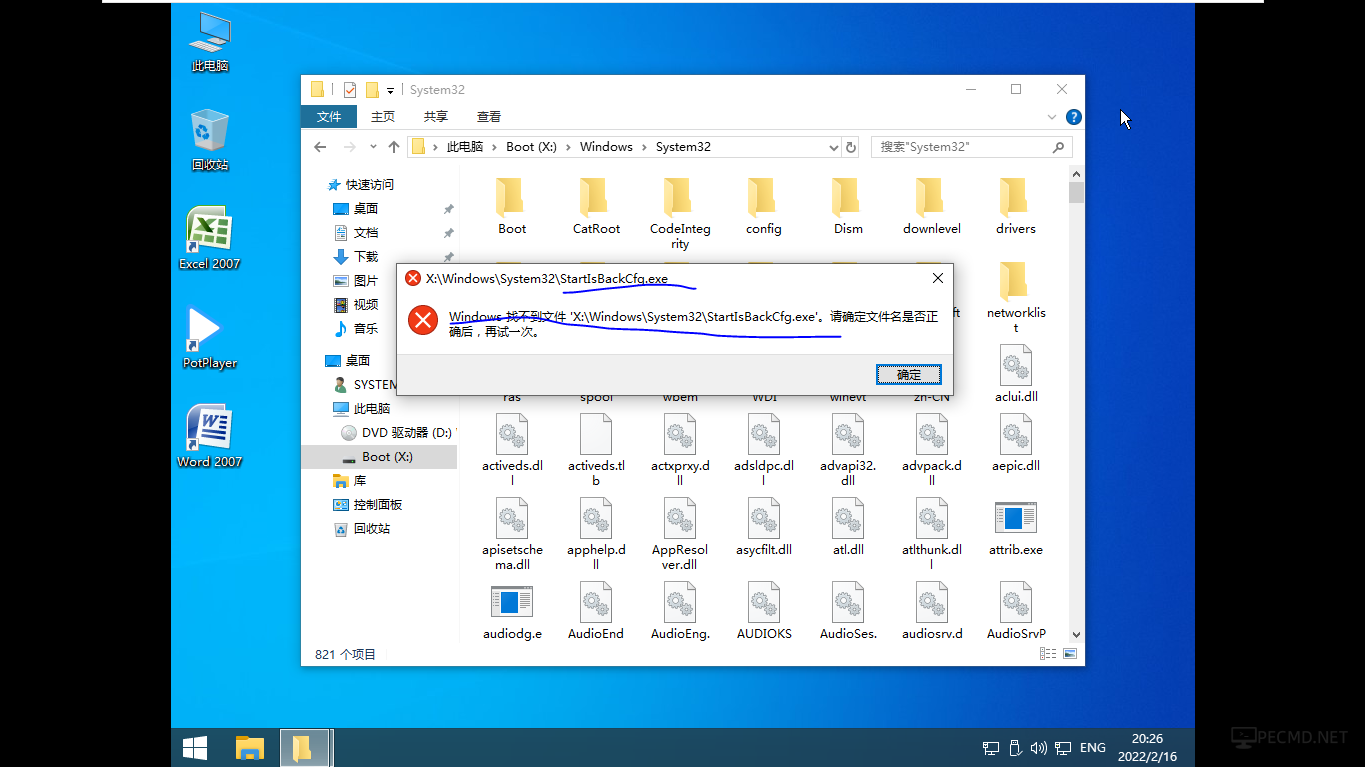Viewport: 1365px width, 767px height.
Task: Open the Word 2007 desktop shortcut
Action: point(209,436)
